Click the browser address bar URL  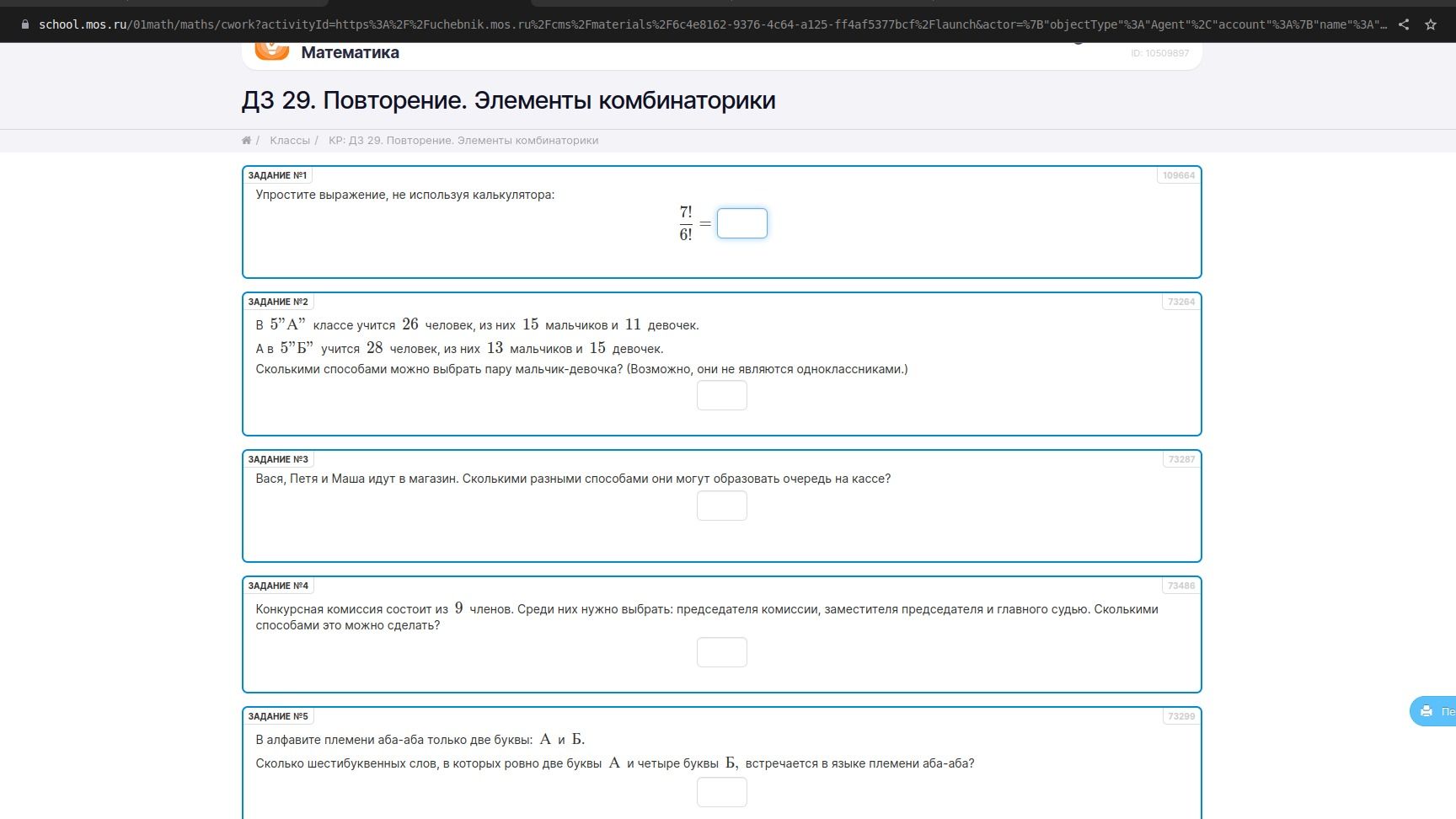tap(712, 24)
